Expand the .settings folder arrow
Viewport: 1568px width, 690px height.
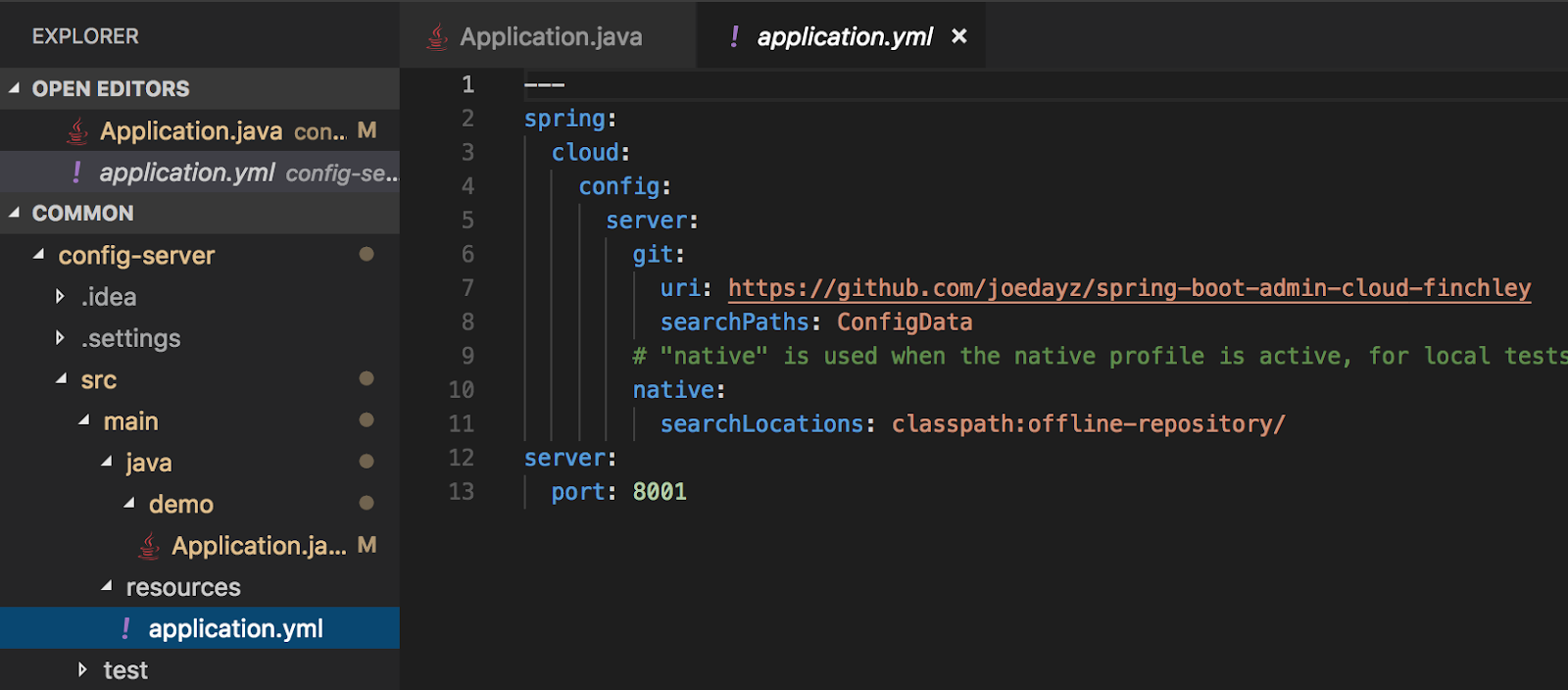point(61,338)
